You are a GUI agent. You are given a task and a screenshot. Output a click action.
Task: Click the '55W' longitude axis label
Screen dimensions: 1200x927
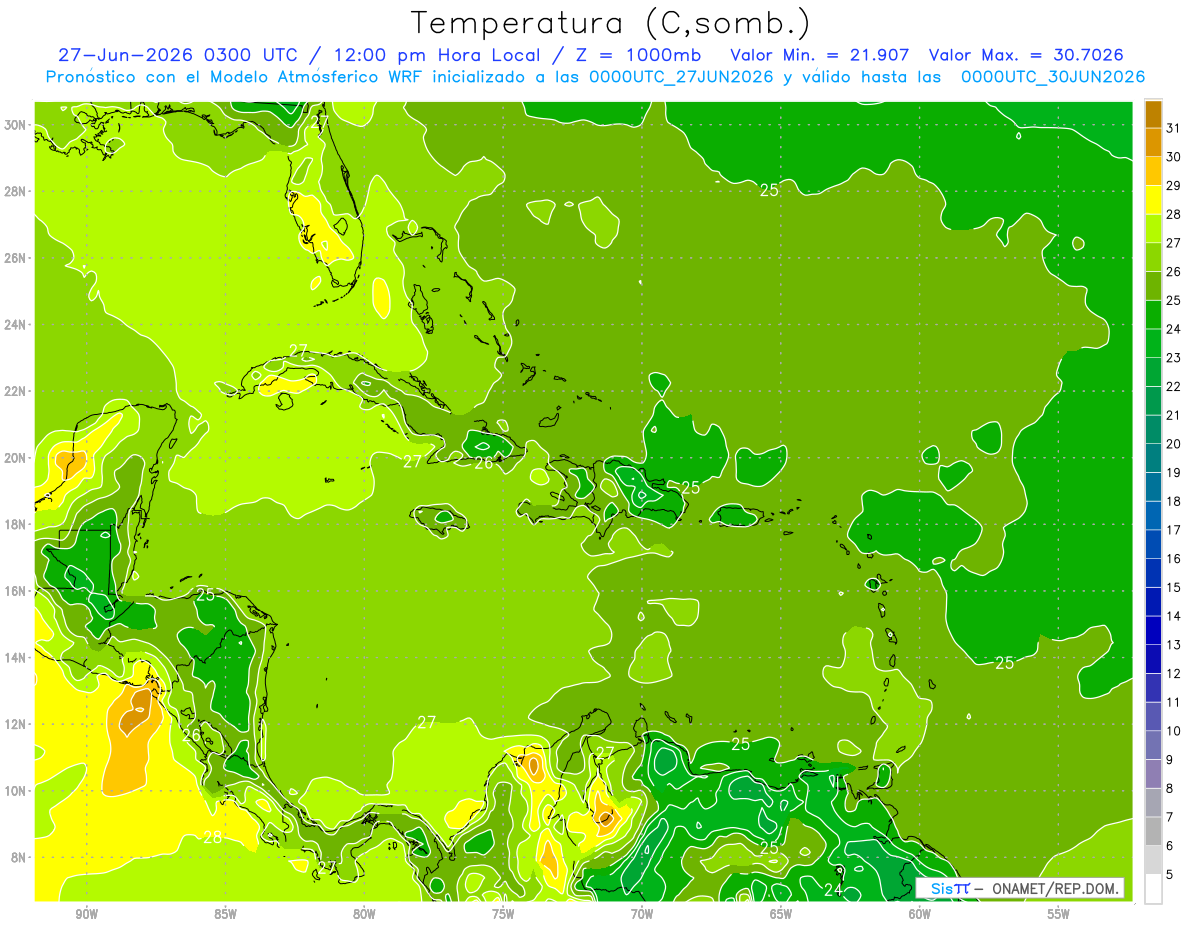pos(1059,914)
